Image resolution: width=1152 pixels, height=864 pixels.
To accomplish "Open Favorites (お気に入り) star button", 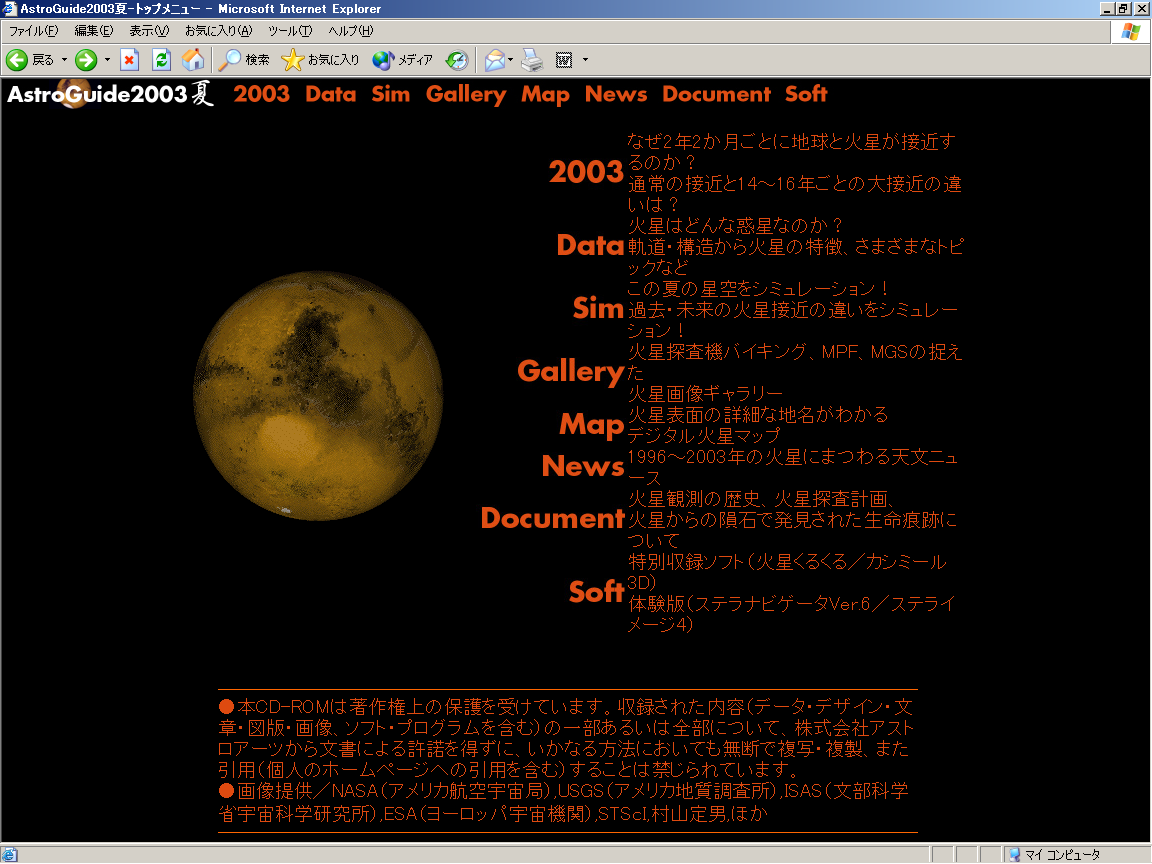I will [320, 60].
